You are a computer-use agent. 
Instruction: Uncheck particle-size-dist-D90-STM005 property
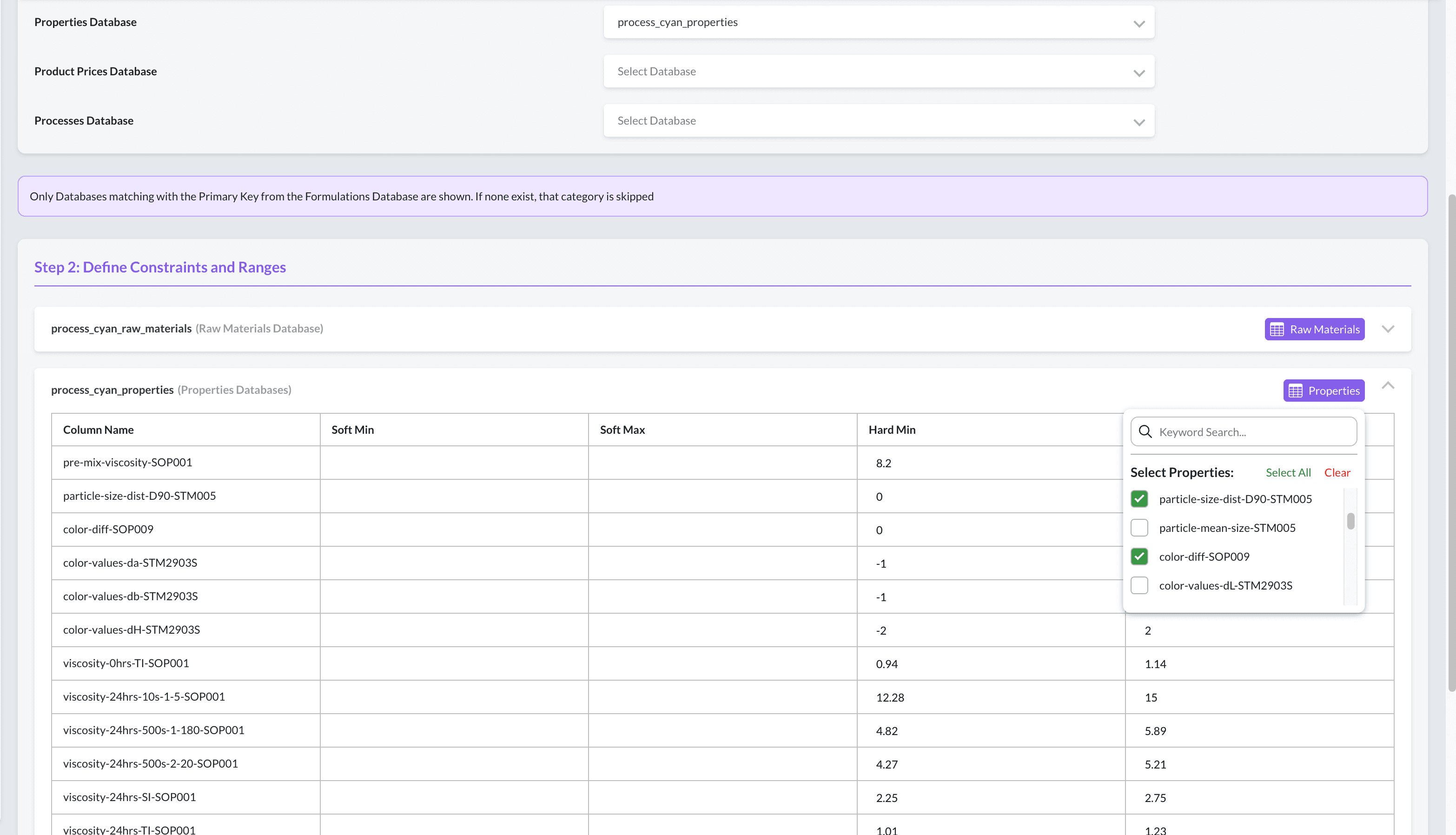(1139, 499)
